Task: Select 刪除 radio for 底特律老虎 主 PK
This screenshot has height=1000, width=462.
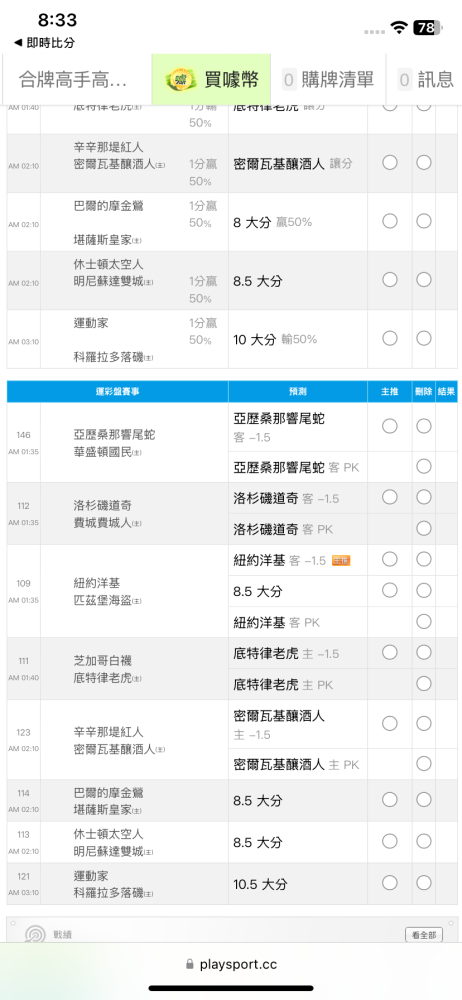Action: (424, 684)
